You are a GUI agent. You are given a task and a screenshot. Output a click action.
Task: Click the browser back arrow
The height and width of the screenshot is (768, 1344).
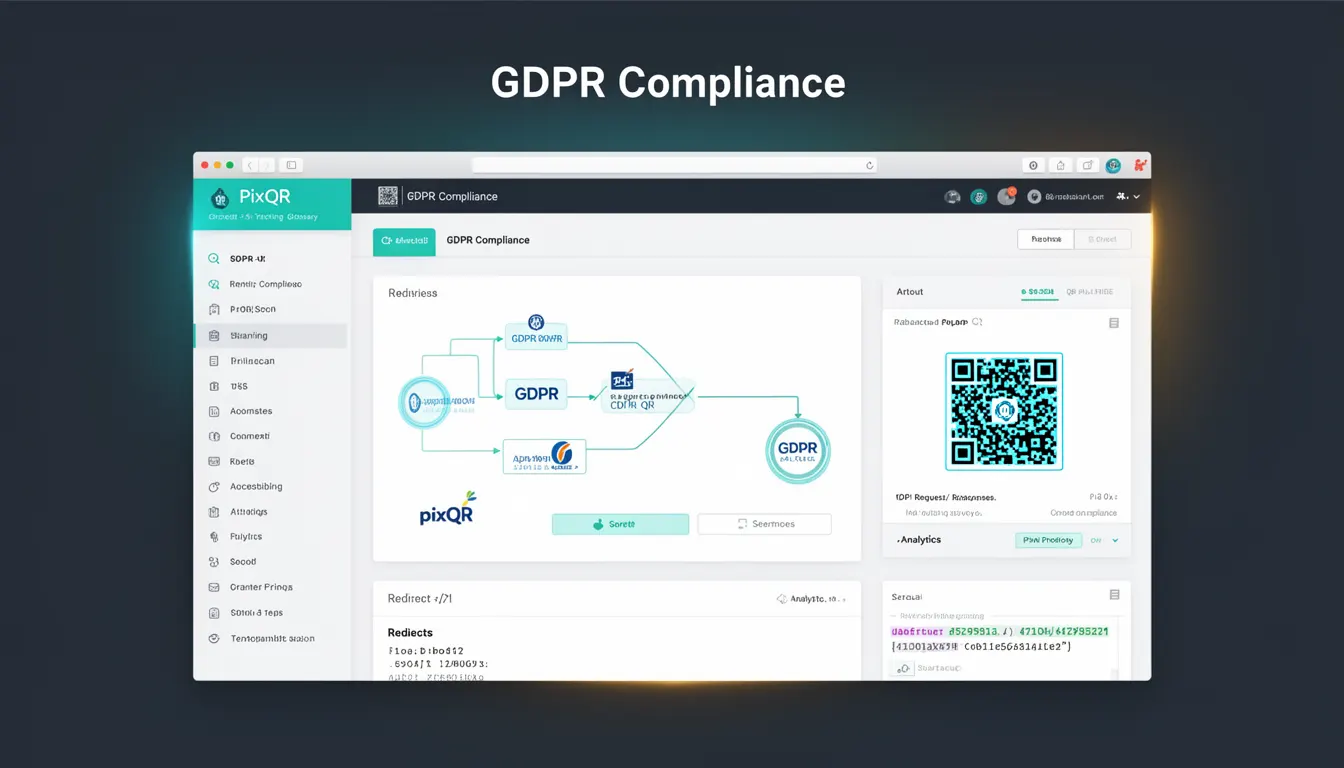tap(251, 165)
